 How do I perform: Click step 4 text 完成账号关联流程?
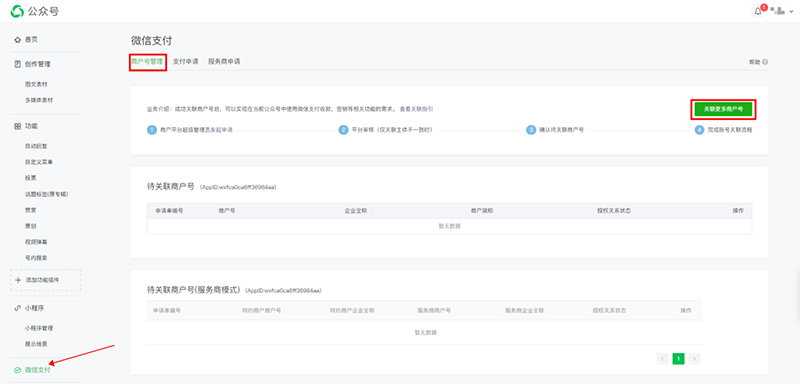(x=730, y=130)
